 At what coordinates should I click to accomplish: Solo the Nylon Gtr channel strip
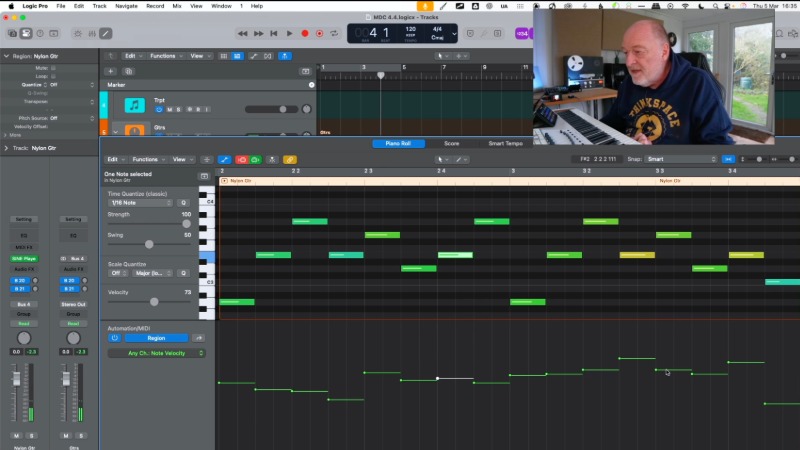point(32,436)
